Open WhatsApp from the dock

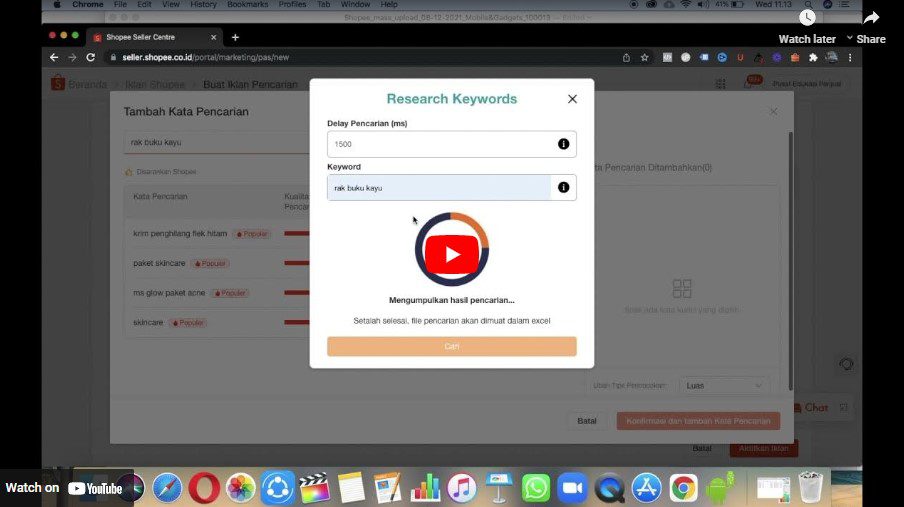[536, 488]
